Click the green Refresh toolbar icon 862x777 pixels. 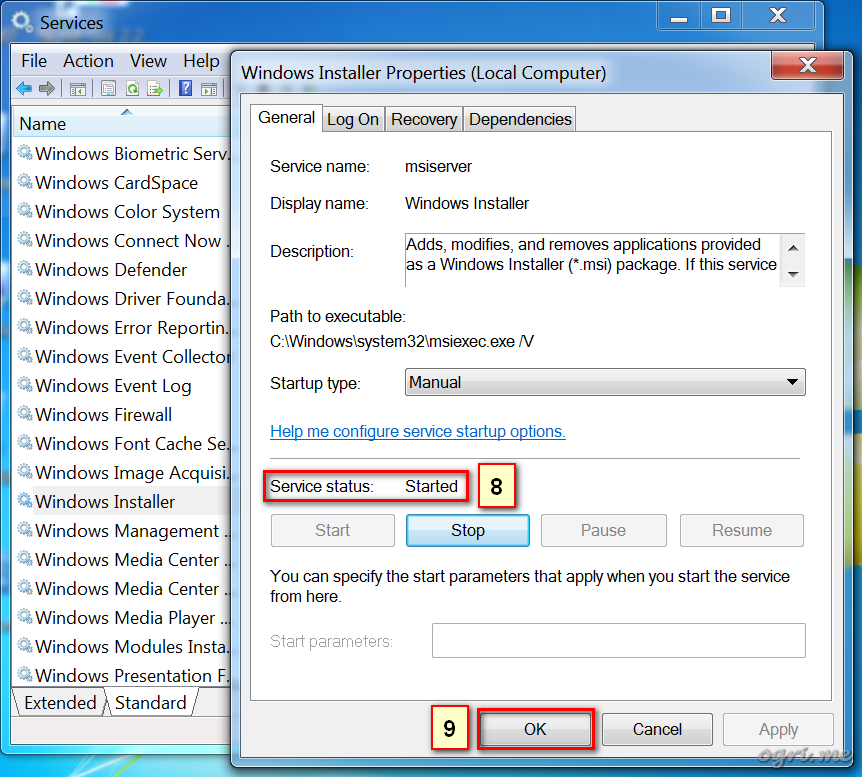(x=132, y=88)
